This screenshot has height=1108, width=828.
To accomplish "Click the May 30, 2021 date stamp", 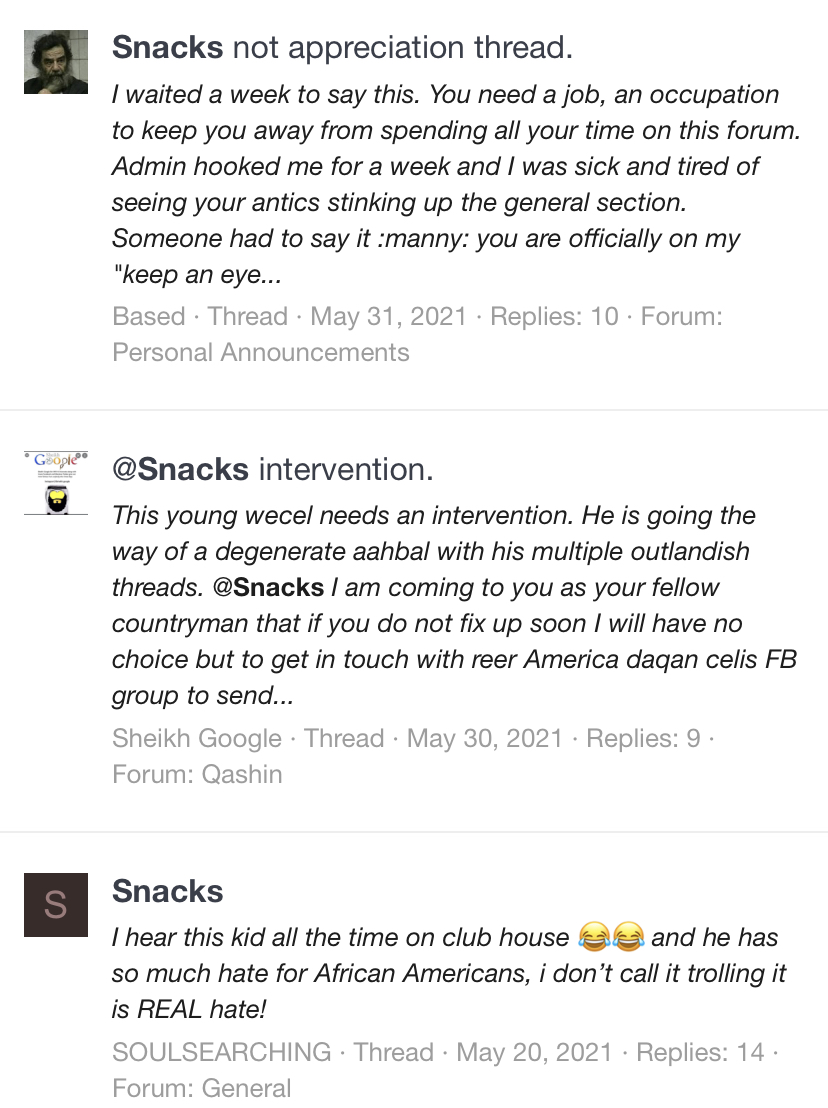I will (485, 738).
